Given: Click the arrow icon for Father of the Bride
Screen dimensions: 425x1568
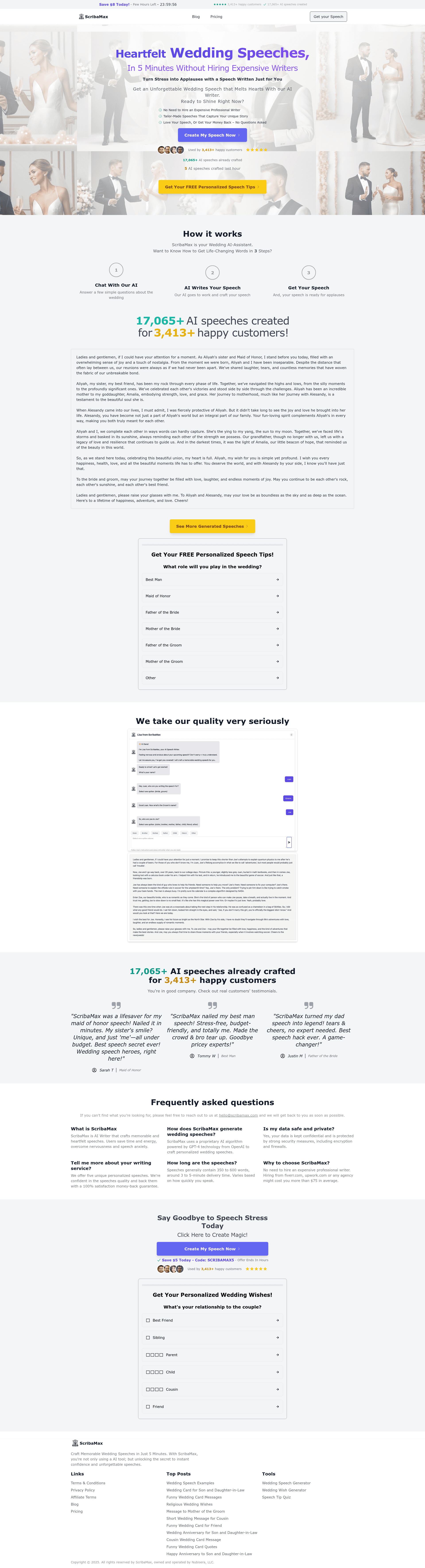Looking at the screenshot, I should [x=278, y=612].
